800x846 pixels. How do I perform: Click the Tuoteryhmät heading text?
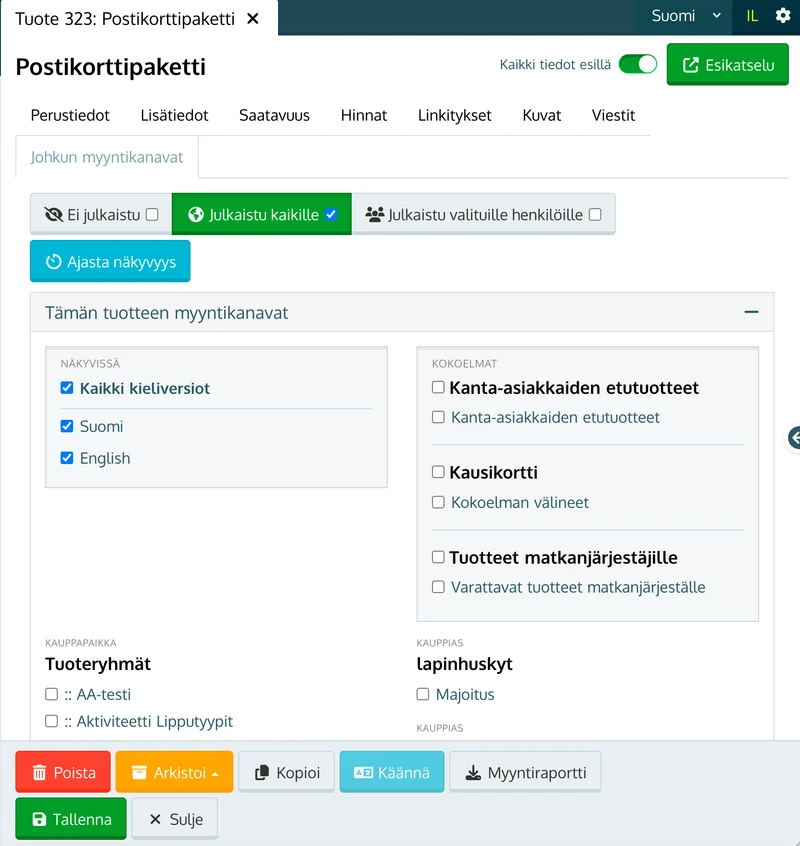98,664
